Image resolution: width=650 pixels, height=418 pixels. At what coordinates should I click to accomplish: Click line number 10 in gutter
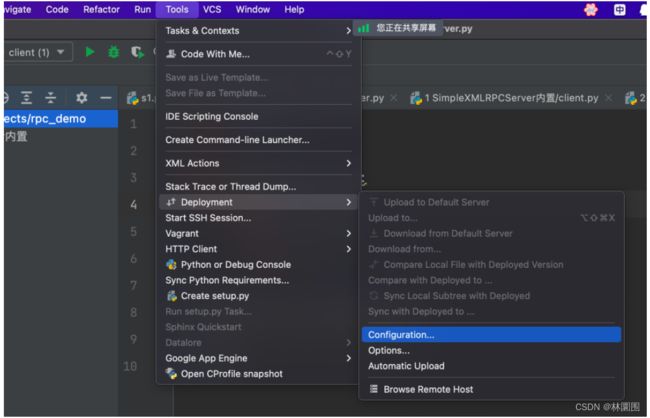pos(130,366)
